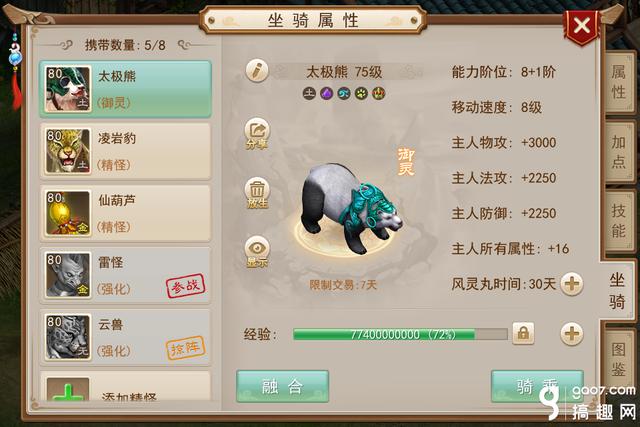Click the lock icon beside experience bar
The height and width of the screenshot is (427, 640).
click(523, 334)
